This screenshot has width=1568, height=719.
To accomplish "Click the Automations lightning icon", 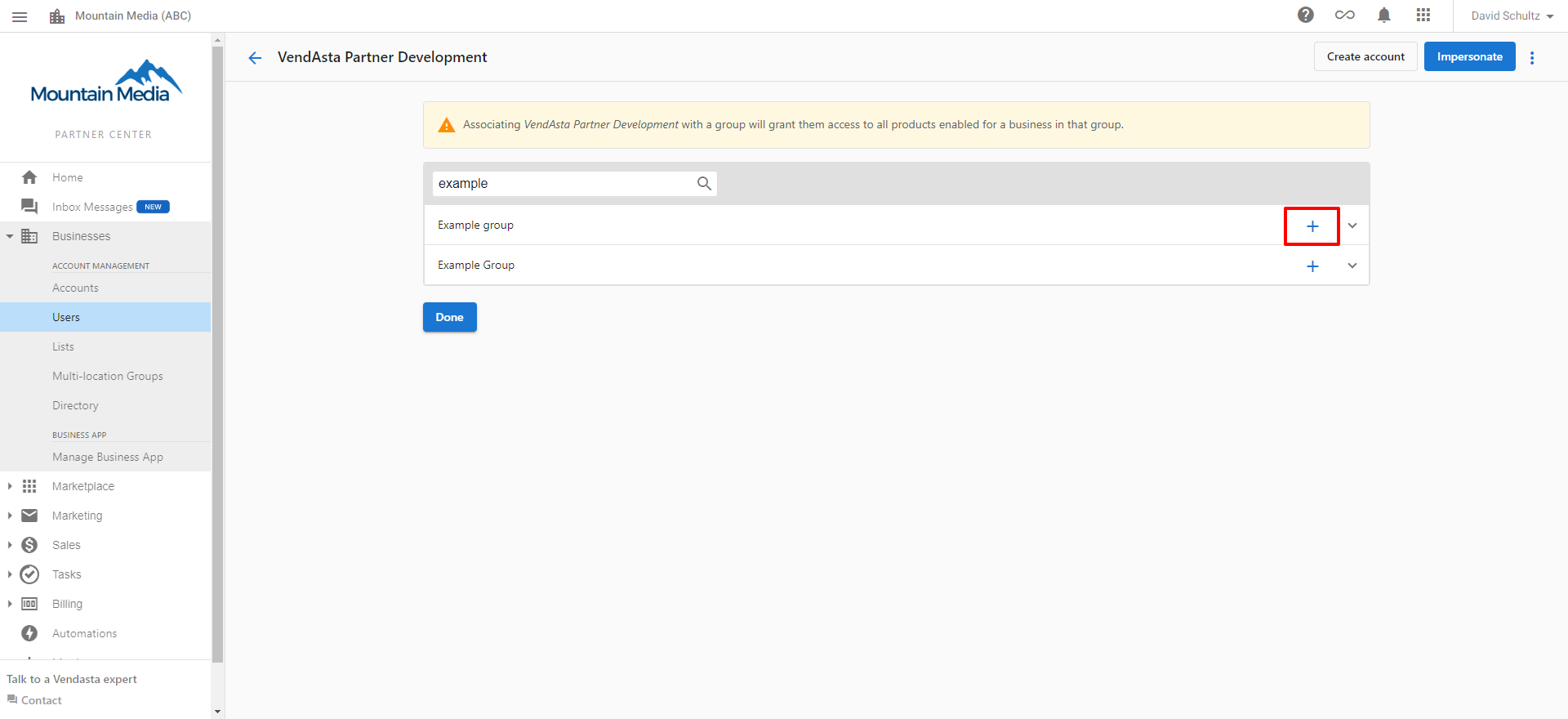I will point(29,633).
